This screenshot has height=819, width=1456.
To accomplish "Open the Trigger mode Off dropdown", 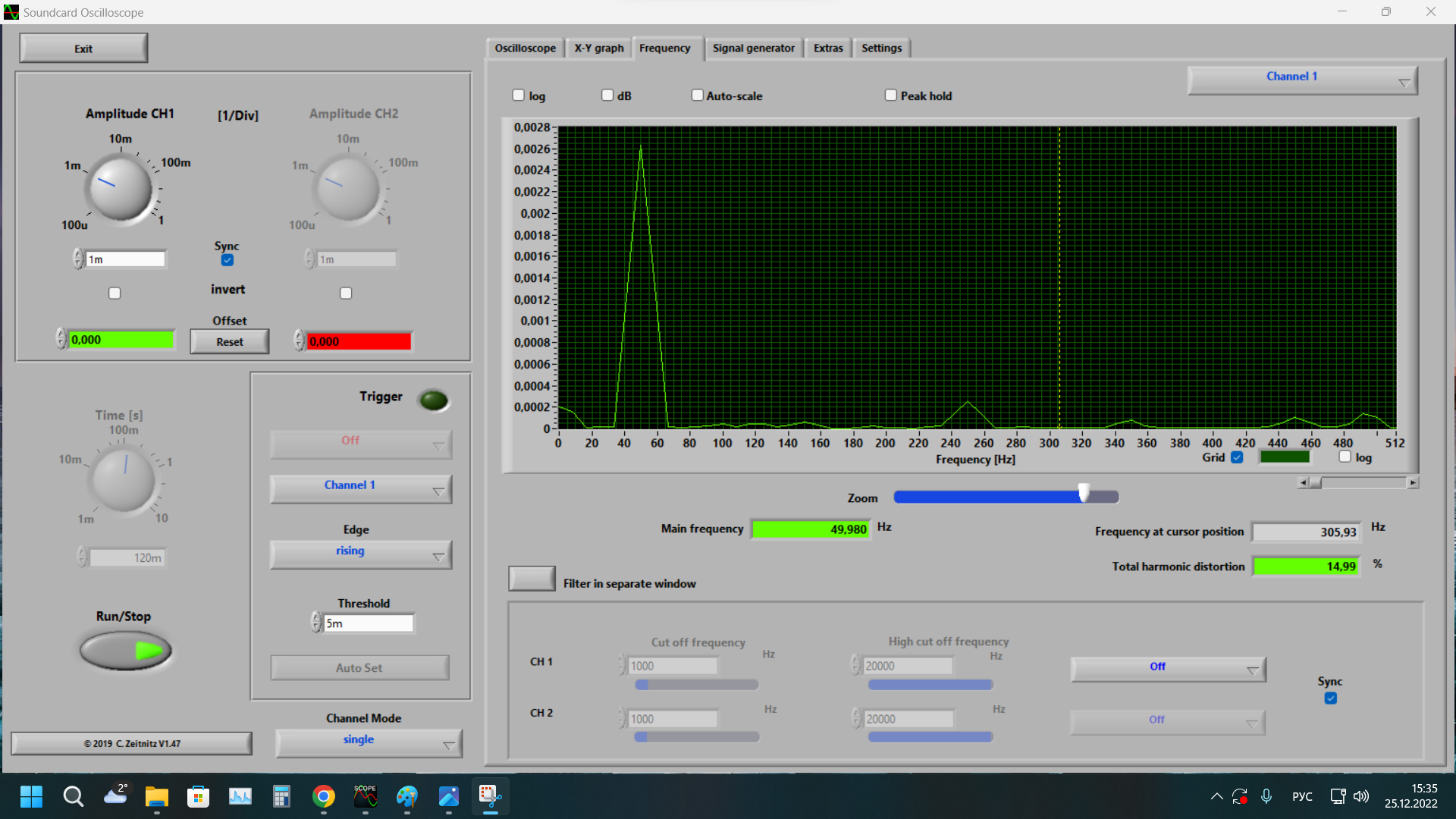I will coord(361,444).
